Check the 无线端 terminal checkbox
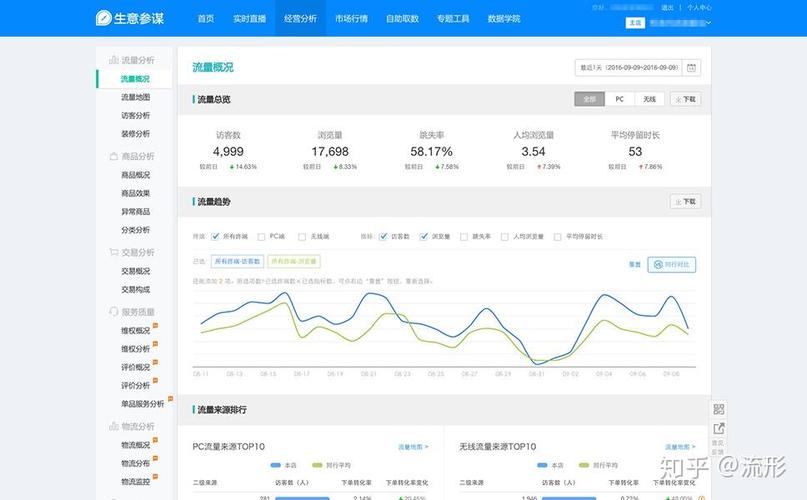This screenshot has width=807, height=500. pyautogui.click(x=302, y=237)
